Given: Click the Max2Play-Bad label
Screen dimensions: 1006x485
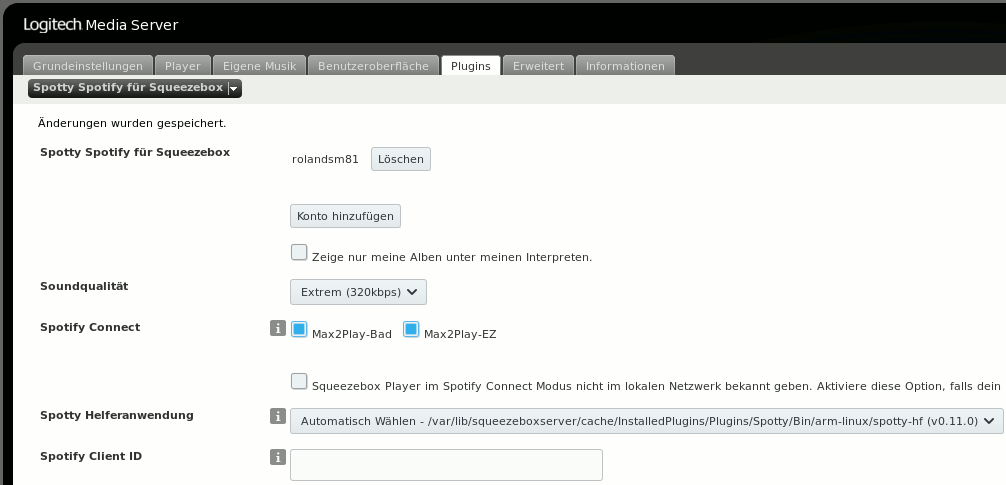Looking at the screenshot, I should [x=352, y=334].
